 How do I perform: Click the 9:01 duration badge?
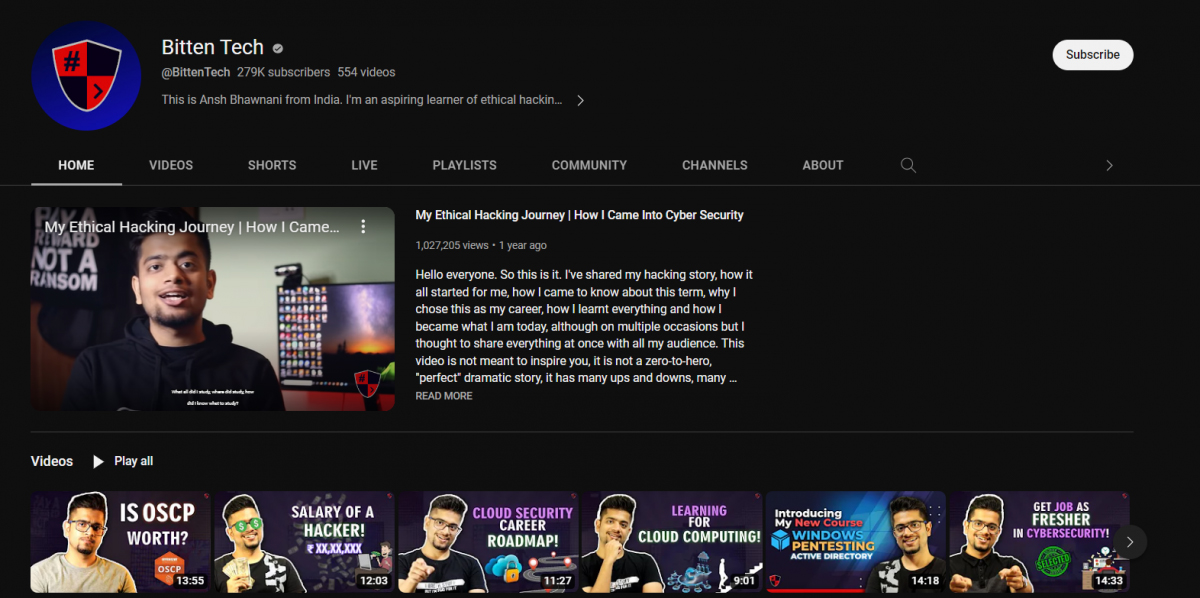click(x=744, y=580)
